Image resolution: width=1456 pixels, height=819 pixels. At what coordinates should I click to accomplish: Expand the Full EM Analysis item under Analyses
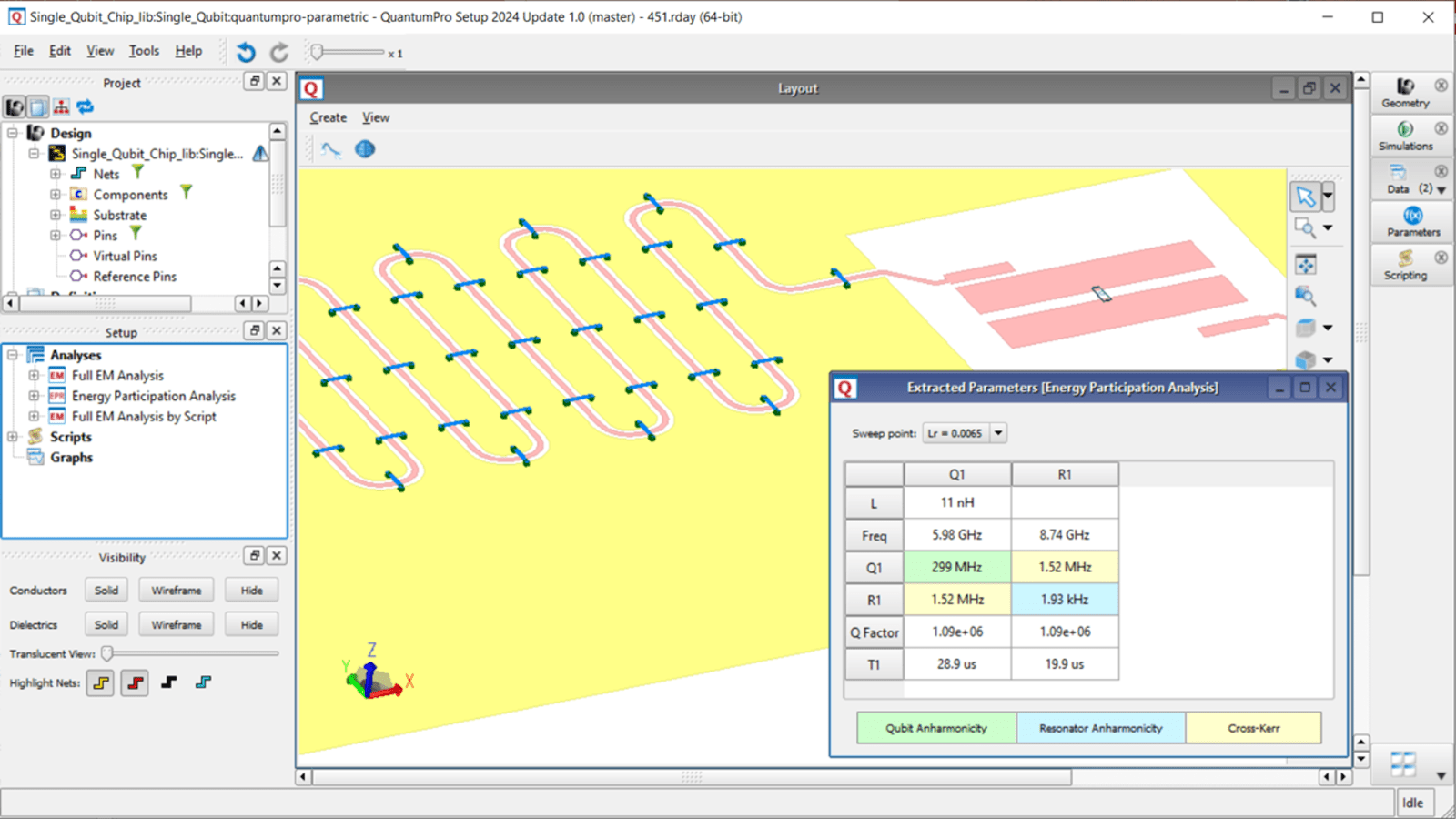click(x=32, y=375)
